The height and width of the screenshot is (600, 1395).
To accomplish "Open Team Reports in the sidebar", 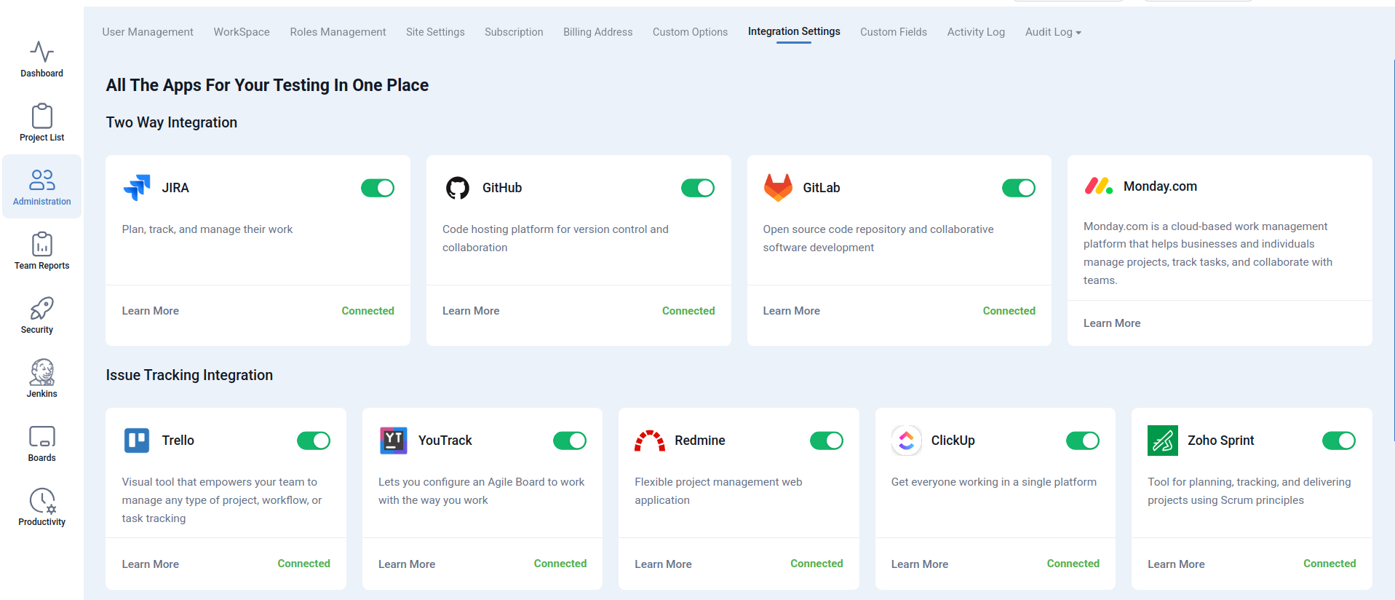I will pos(42,245).
